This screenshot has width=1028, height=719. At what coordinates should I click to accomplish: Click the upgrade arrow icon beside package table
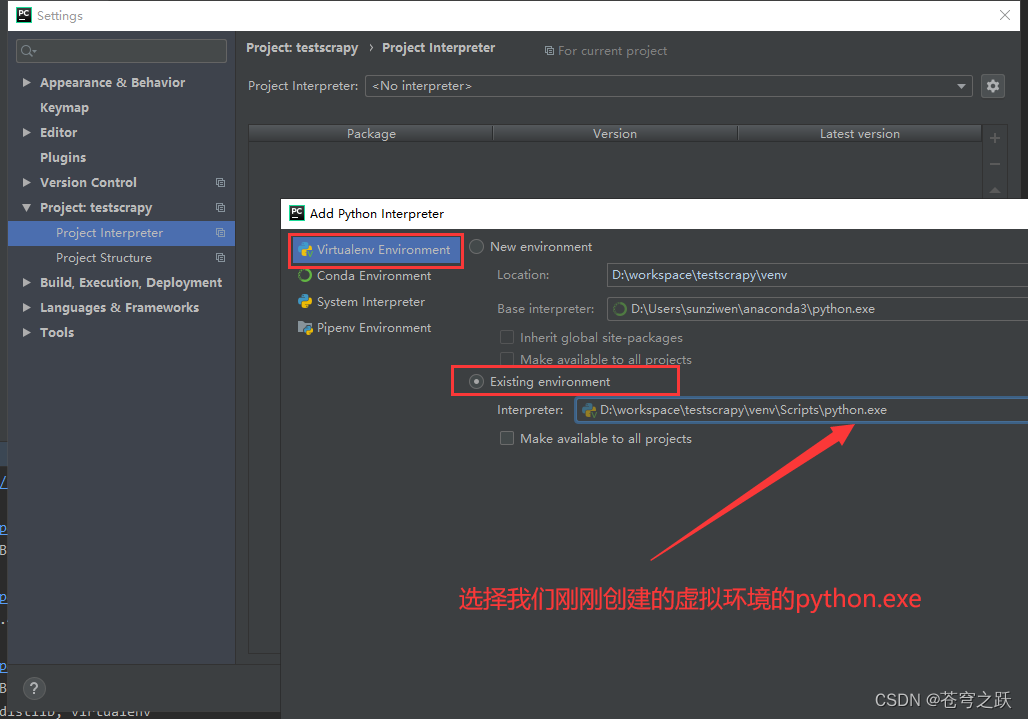(x=995, y=190)
